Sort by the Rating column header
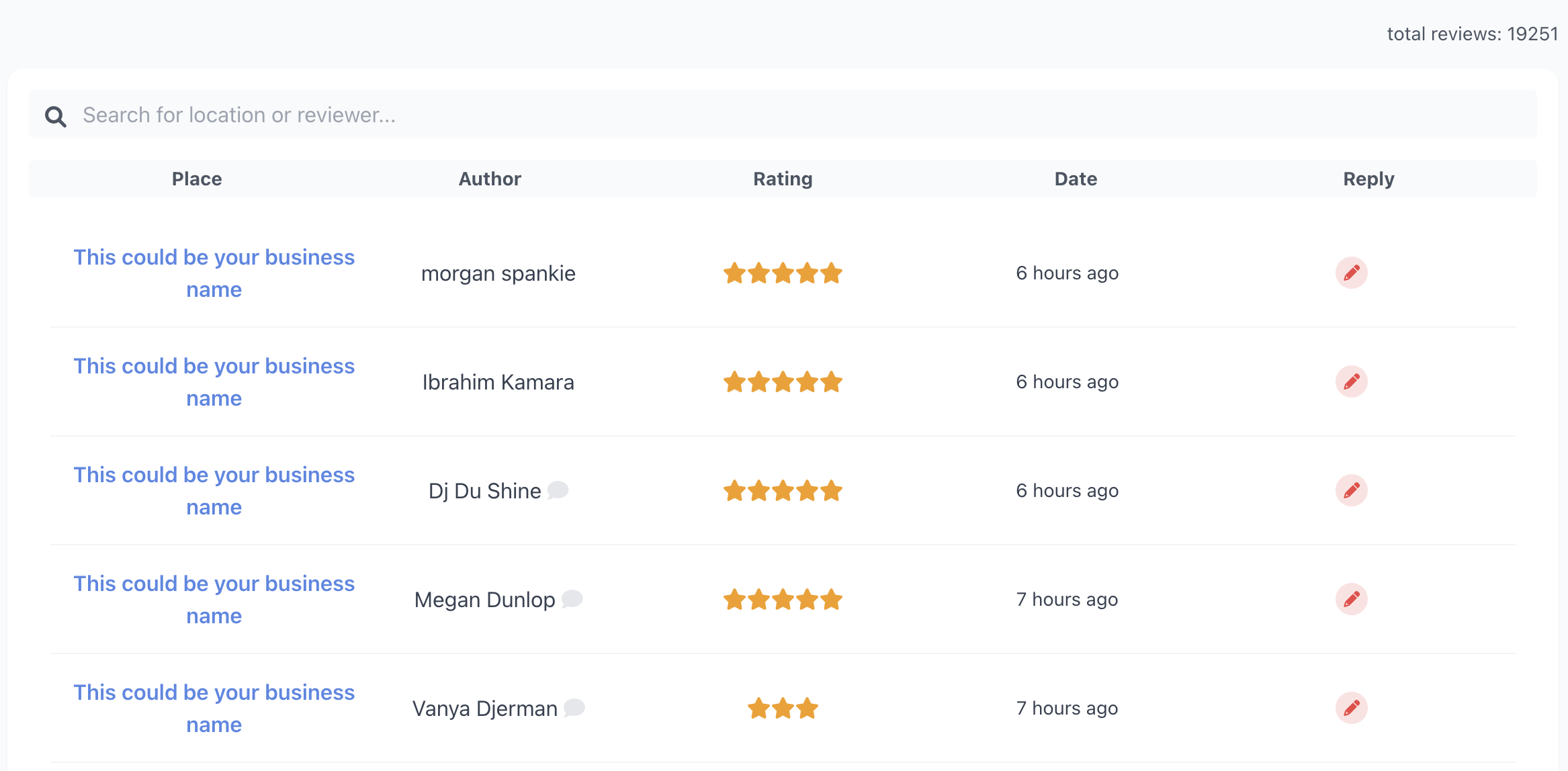1568x771 pixels. pyautogui.click(x=782, y=179)
